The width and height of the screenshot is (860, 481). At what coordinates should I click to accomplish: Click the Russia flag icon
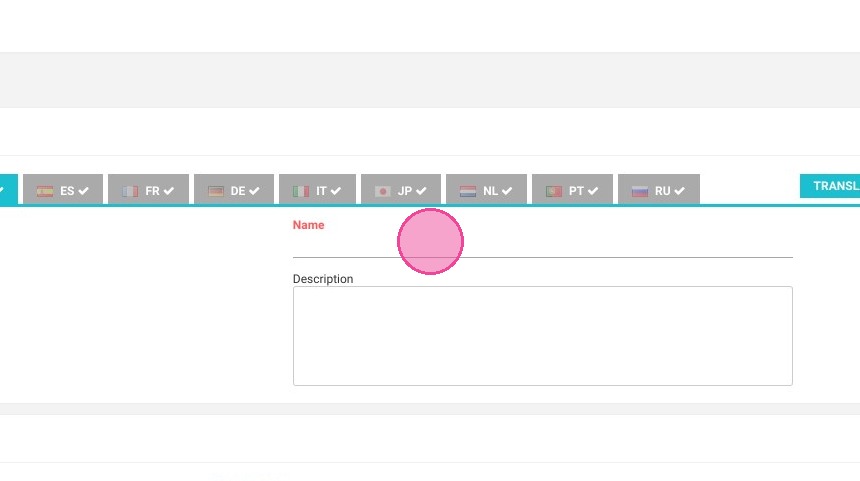coord(640,191)
